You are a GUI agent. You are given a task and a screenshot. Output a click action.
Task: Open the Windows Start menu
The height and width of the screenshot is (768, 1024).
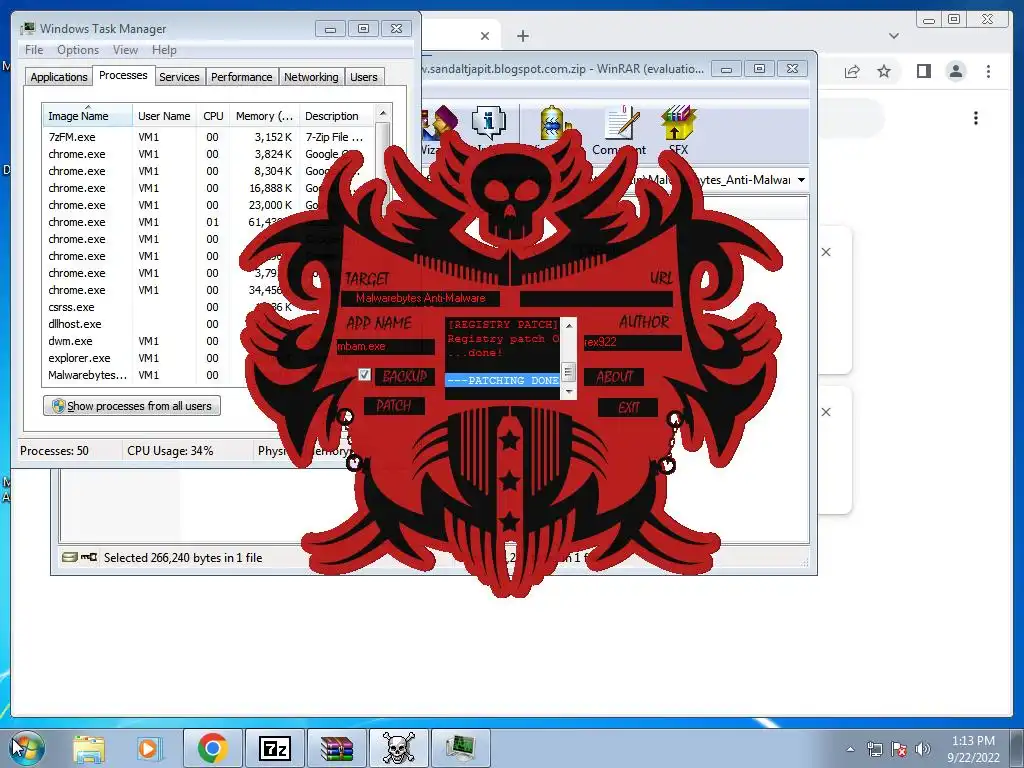pyautogui.click(x=27, y=748)
